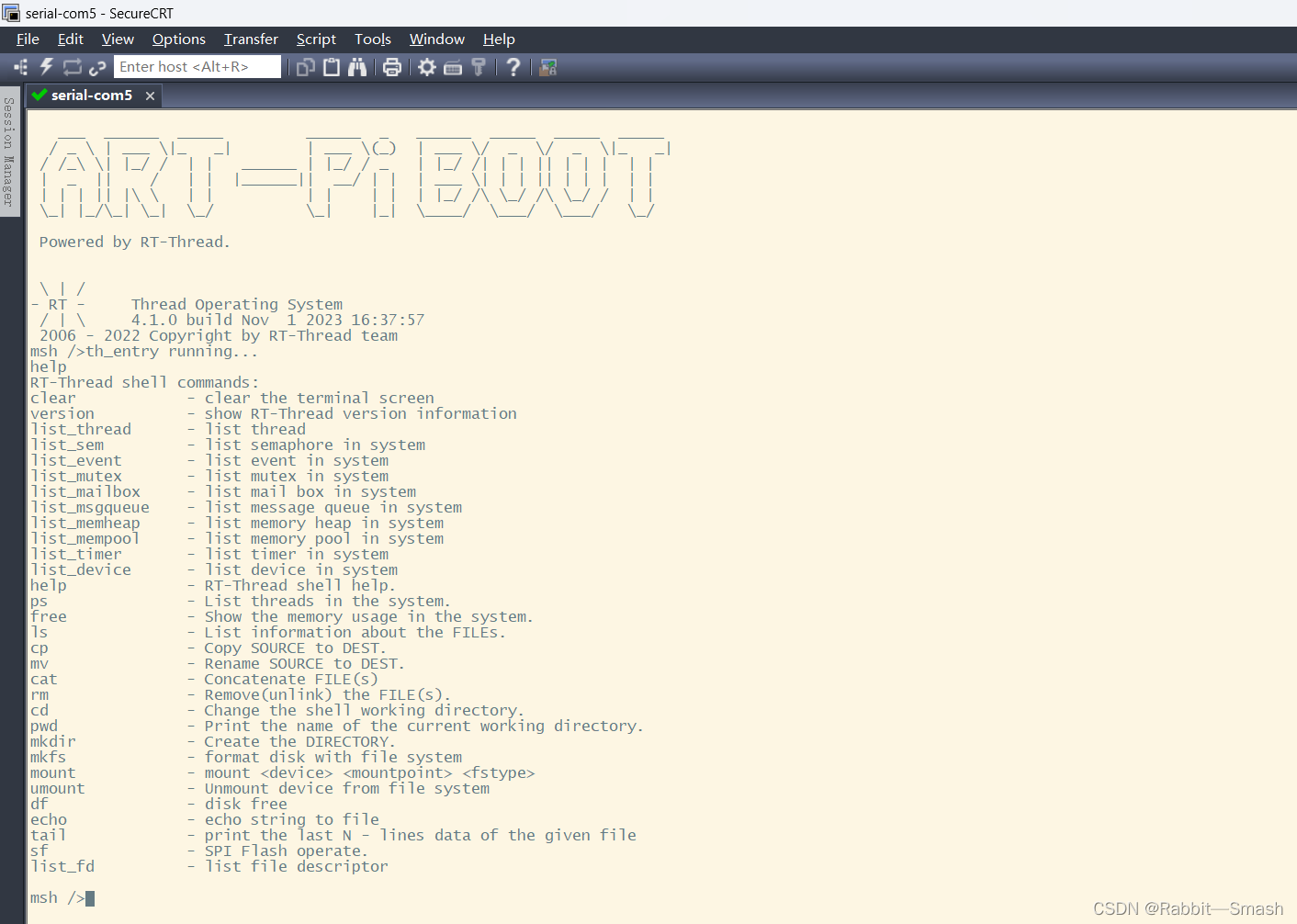The width and height of the screenshot is (1297, 924).
Task: Click 'SPI Flash operate.' description
Action: (286, 851)
